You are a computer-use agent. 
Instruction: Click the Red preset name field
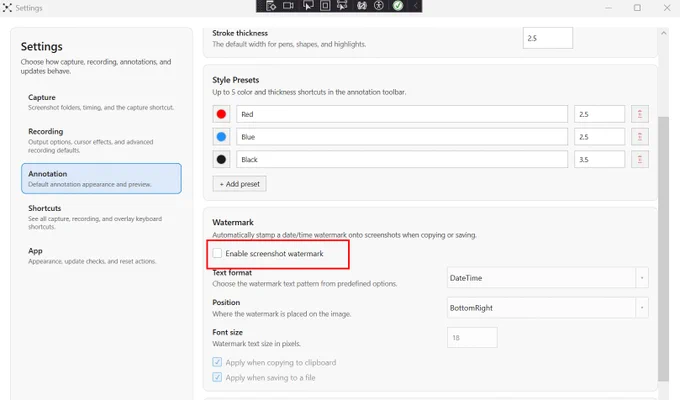click(402, 114)
